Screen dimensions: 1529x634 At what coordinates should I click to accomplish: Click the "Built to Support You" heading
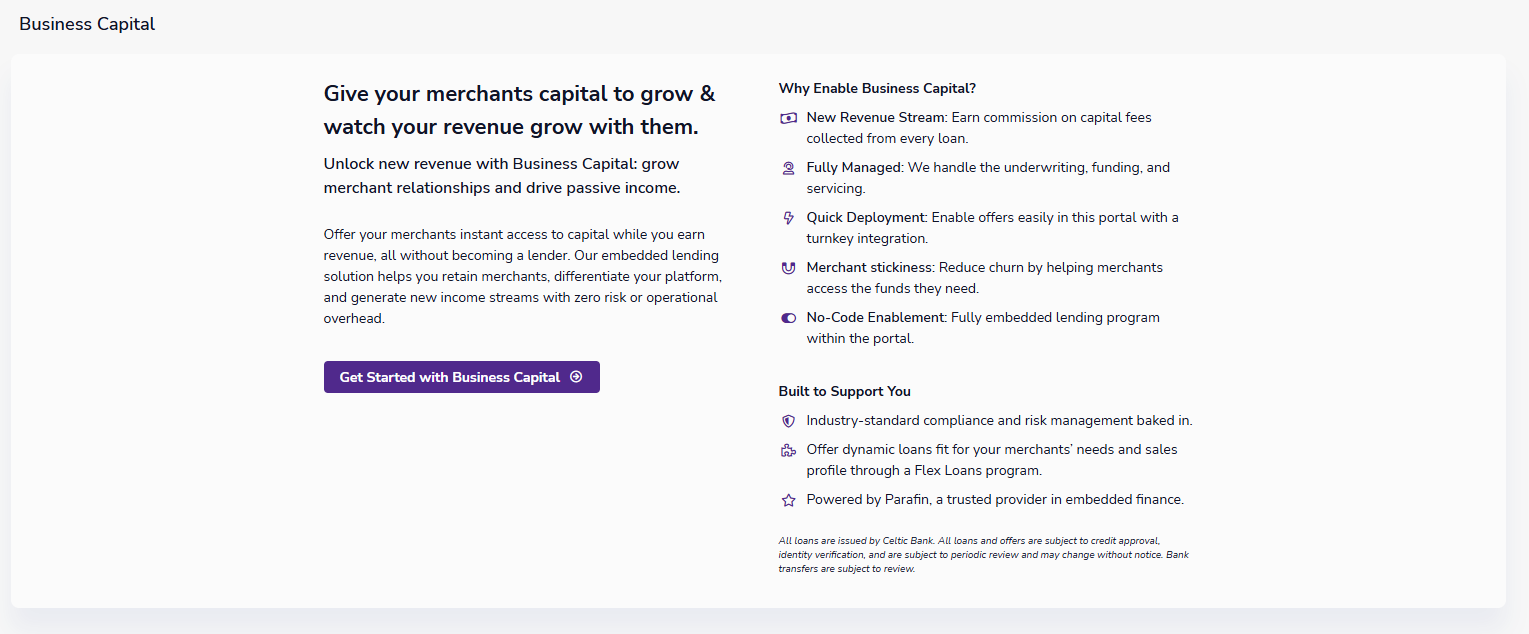[844, 391]
